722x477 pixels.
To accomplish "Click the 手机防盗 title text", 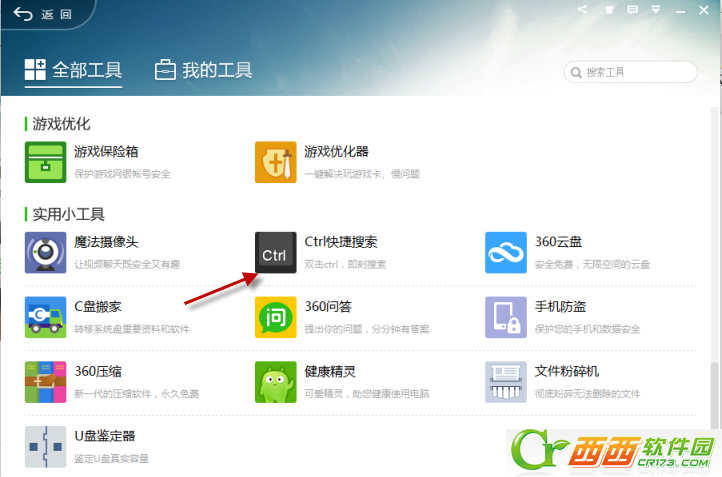I will [x=560, y=307].
